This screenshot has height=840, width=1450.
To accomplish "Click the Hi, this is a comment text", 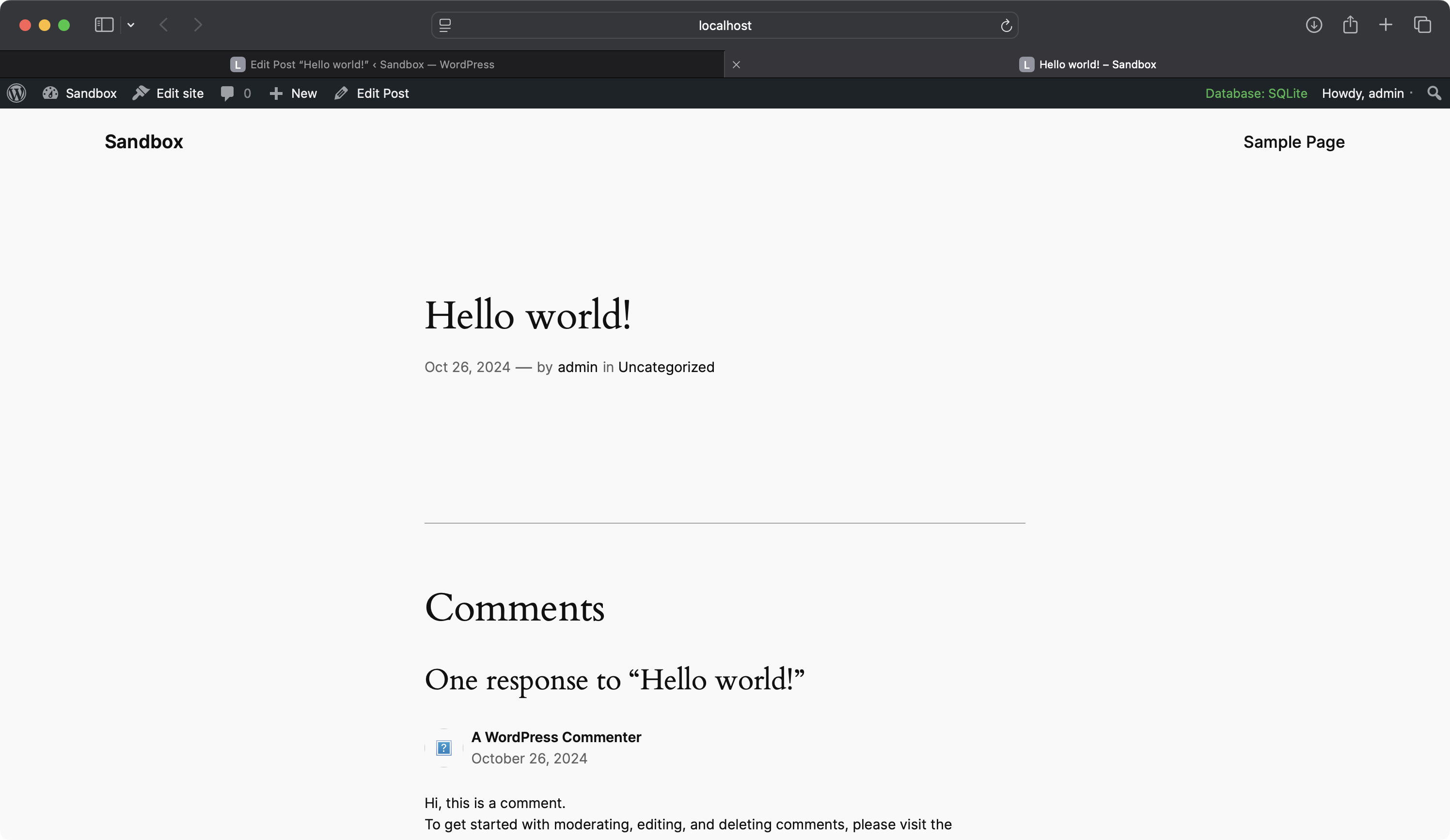I will (495, 803).
